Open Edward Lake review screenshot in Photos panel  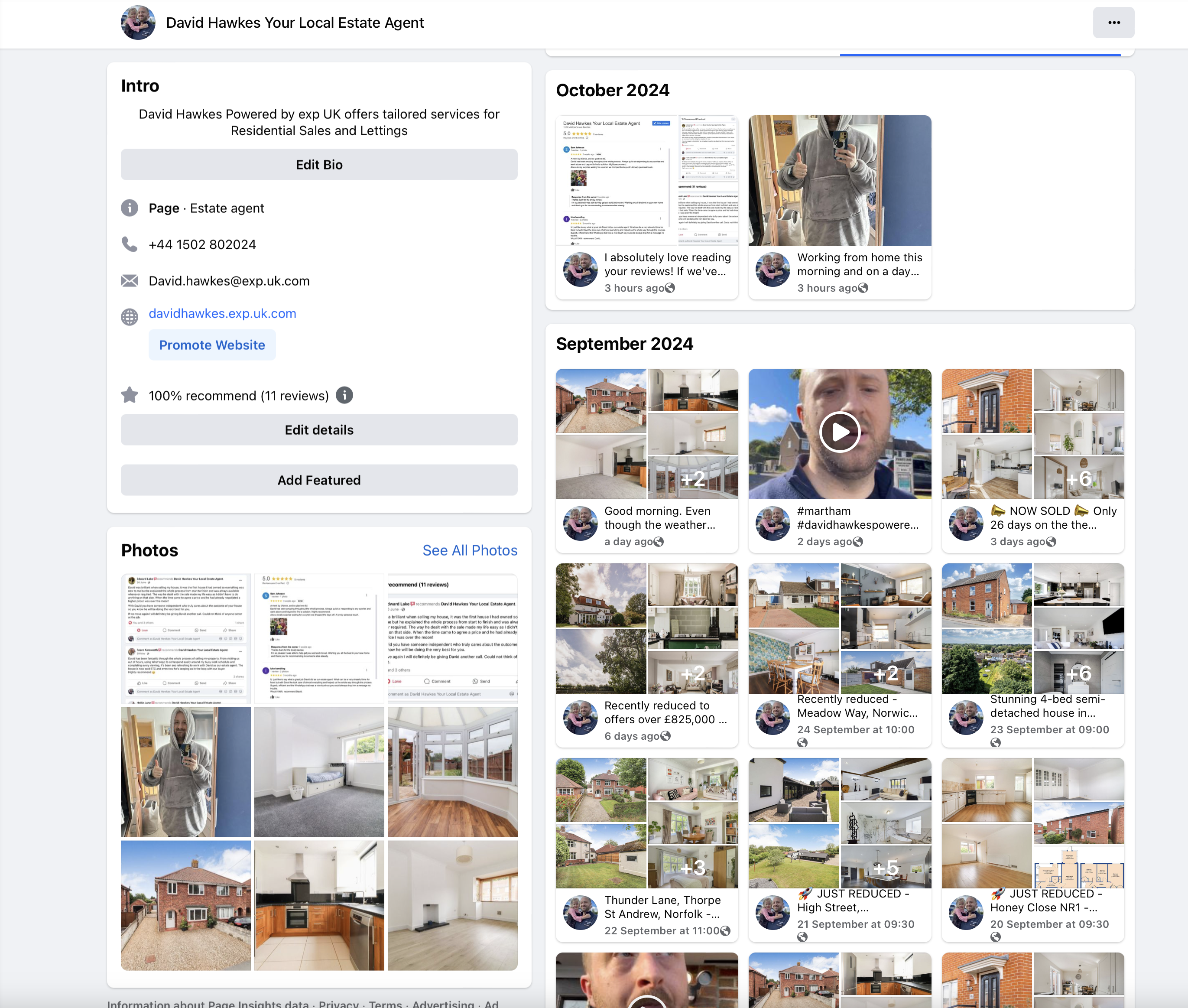tap(185, 638)
